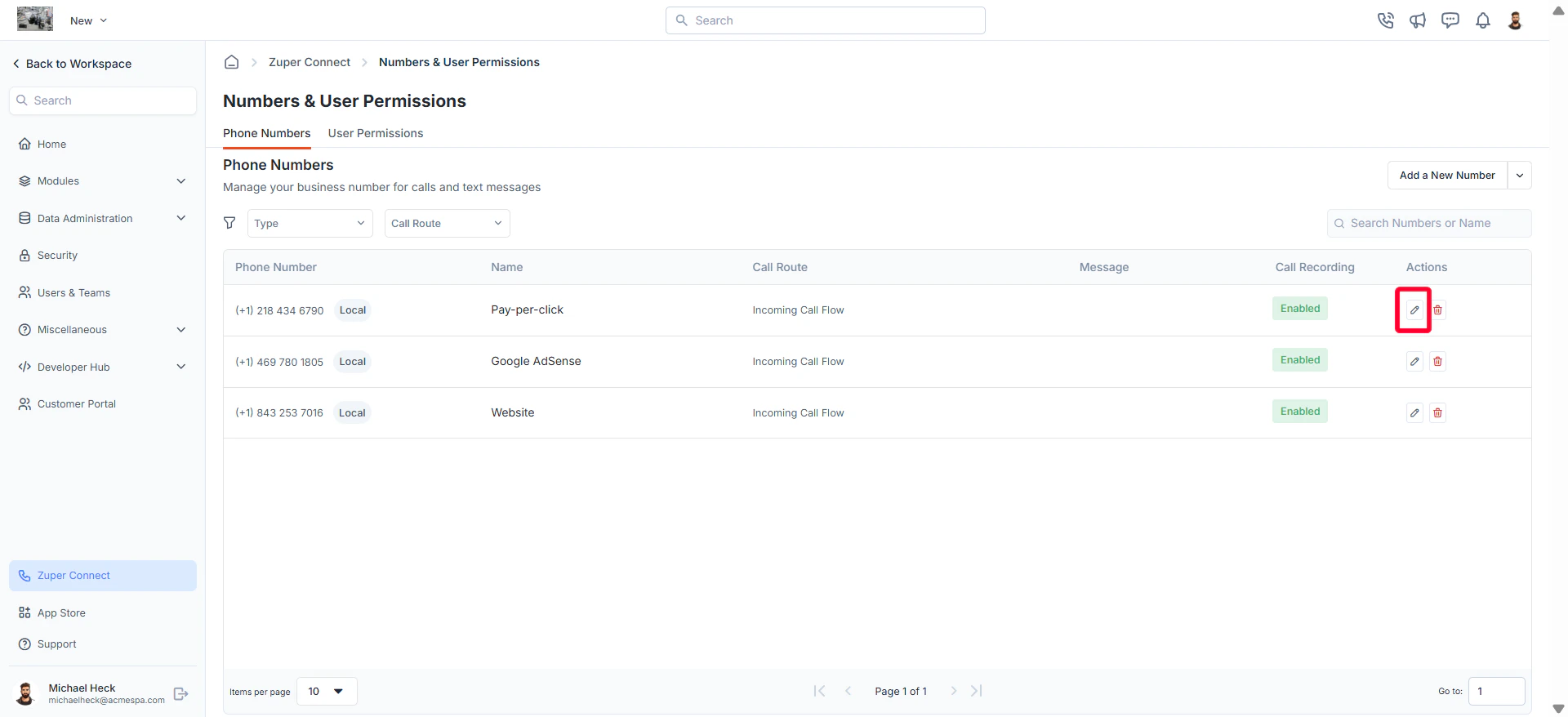The image size is (1568, 717).
Task: Open App Store in sidebar
Action: tap(103, 612)
